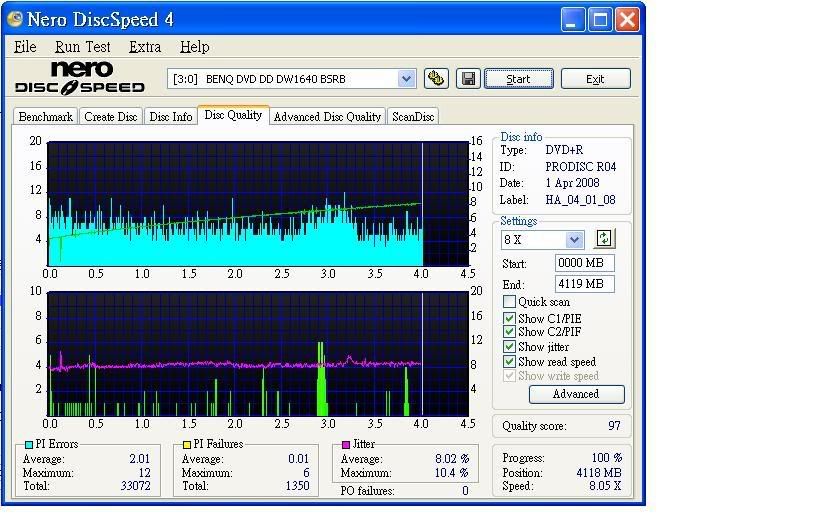Uncheck Show C2/PIF
Screen dimensions: 840x525
[x=509, y=332]
